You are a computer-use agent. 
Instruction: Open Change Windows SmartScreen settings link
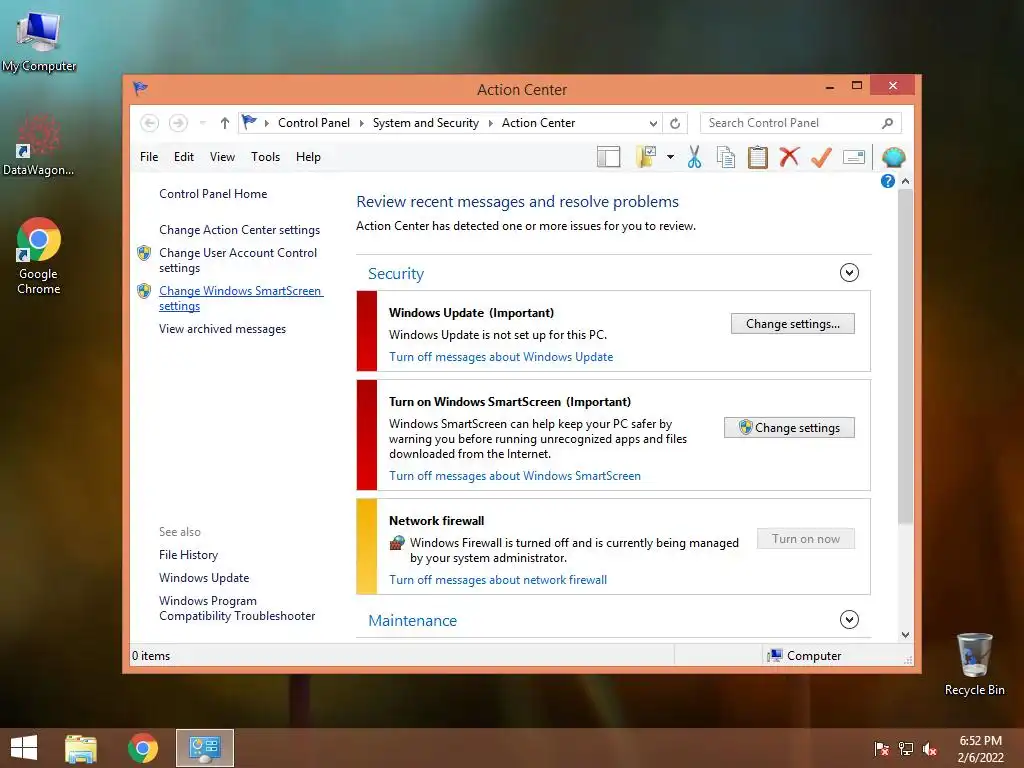tap(241, 298)
